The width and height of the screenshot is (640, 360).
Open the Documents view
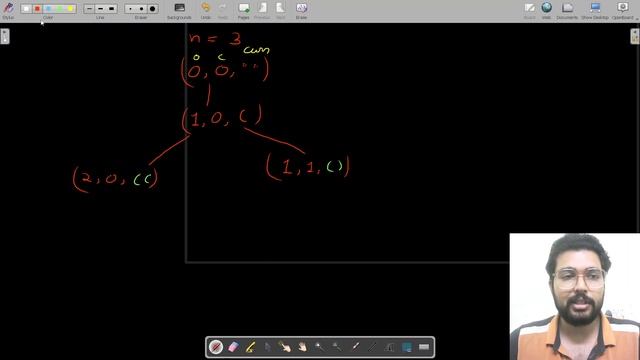567,11
